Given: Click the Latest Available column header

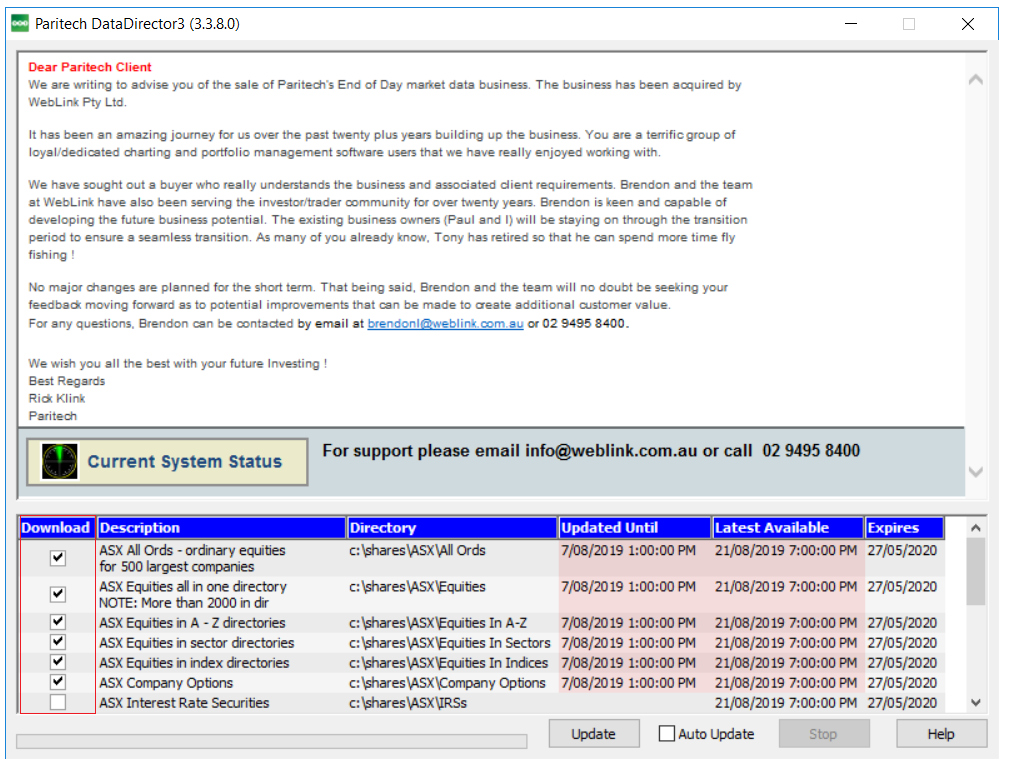Looking at the screenshot, I should tap(788, 528).
